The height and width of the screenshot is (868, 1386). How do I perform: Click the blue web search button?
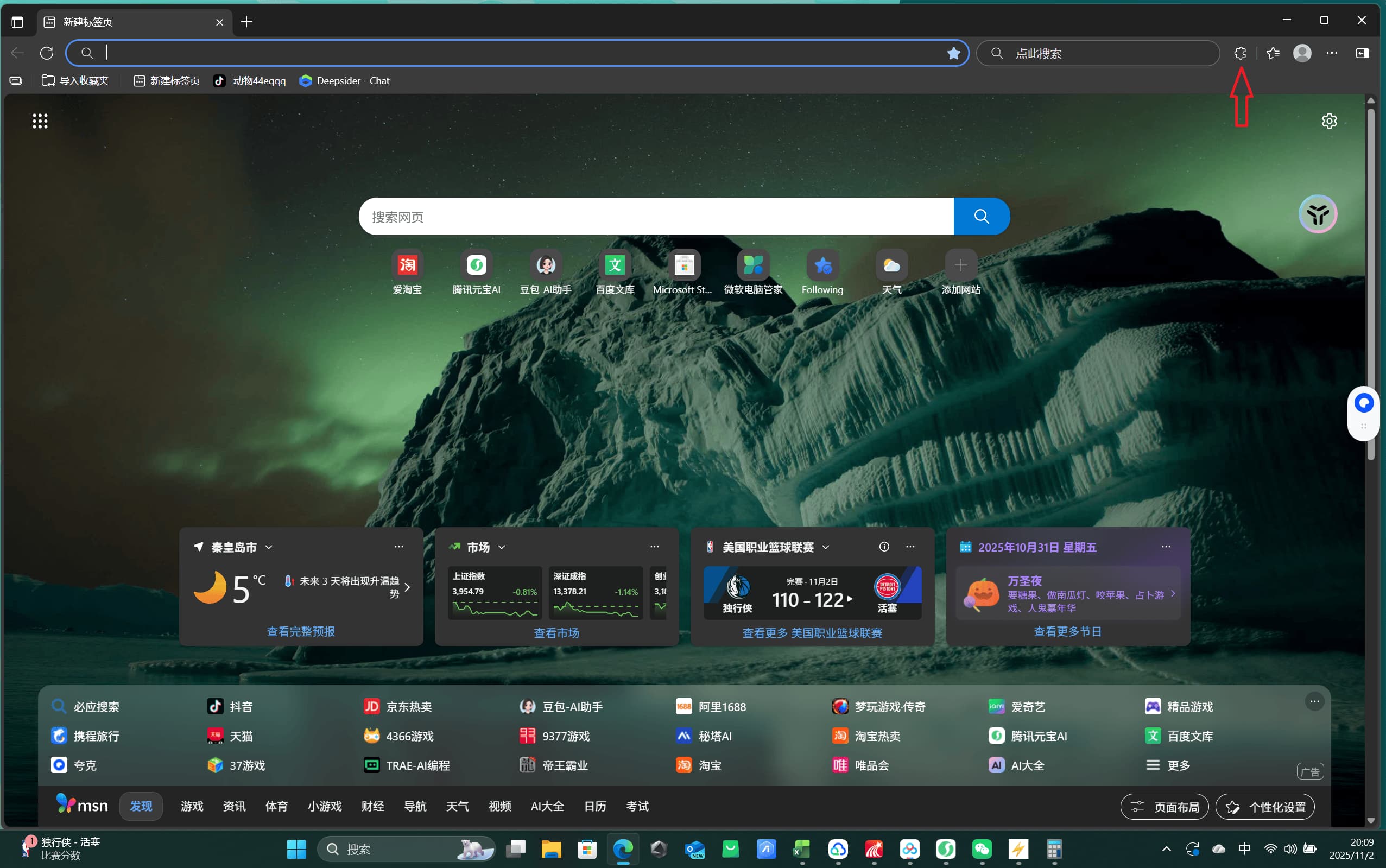(981, 217)
